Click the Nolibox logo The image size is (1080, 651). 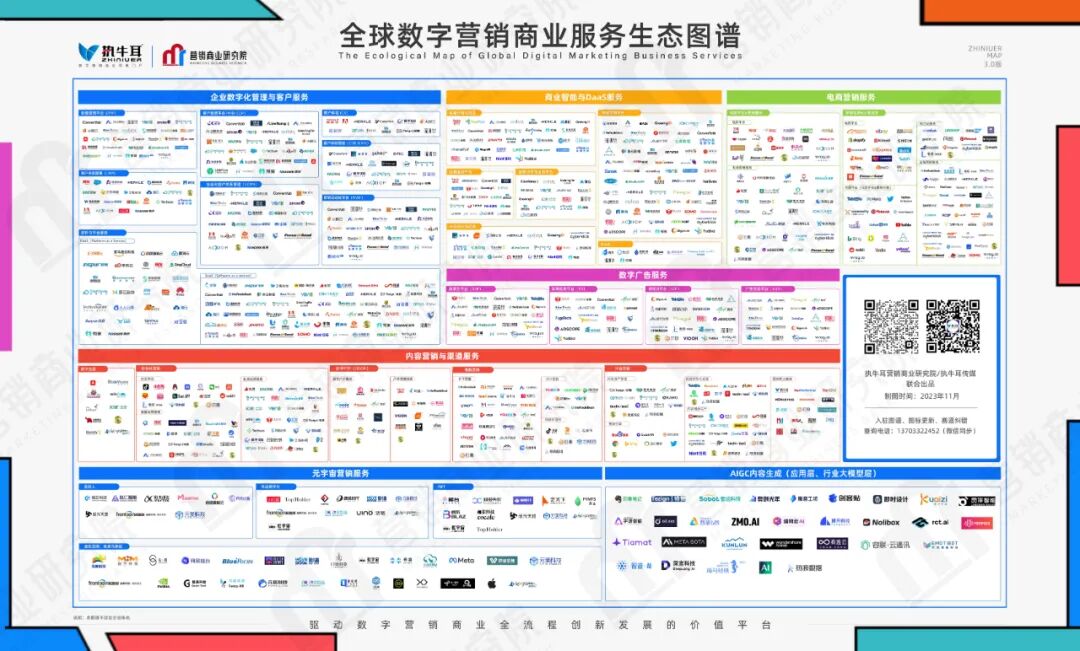click(x=883, y=522)
